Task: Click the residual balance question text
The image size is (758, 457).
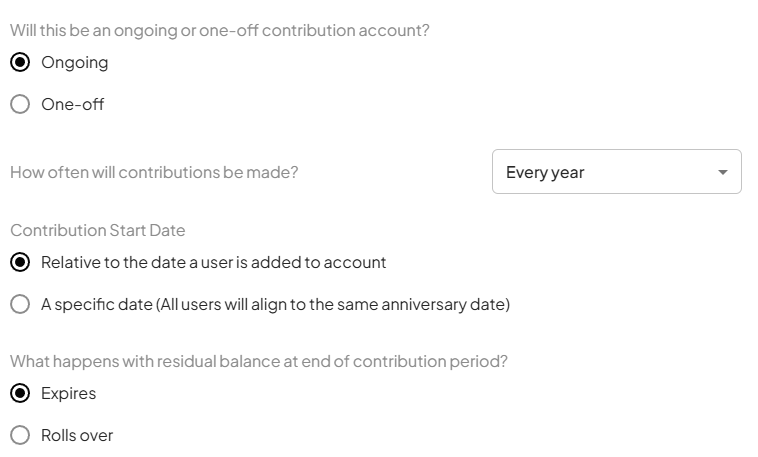Action: tap(258, 361)
